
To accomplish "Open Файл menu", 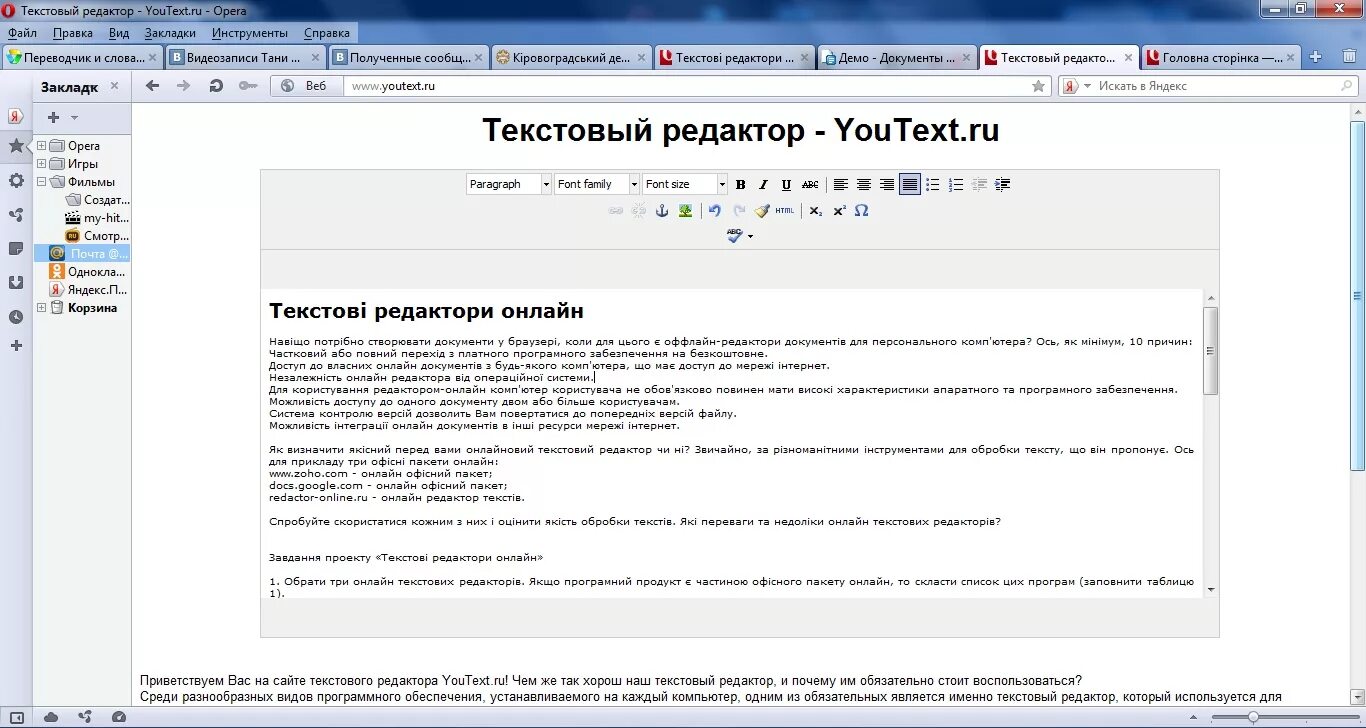I will [22, 33].
